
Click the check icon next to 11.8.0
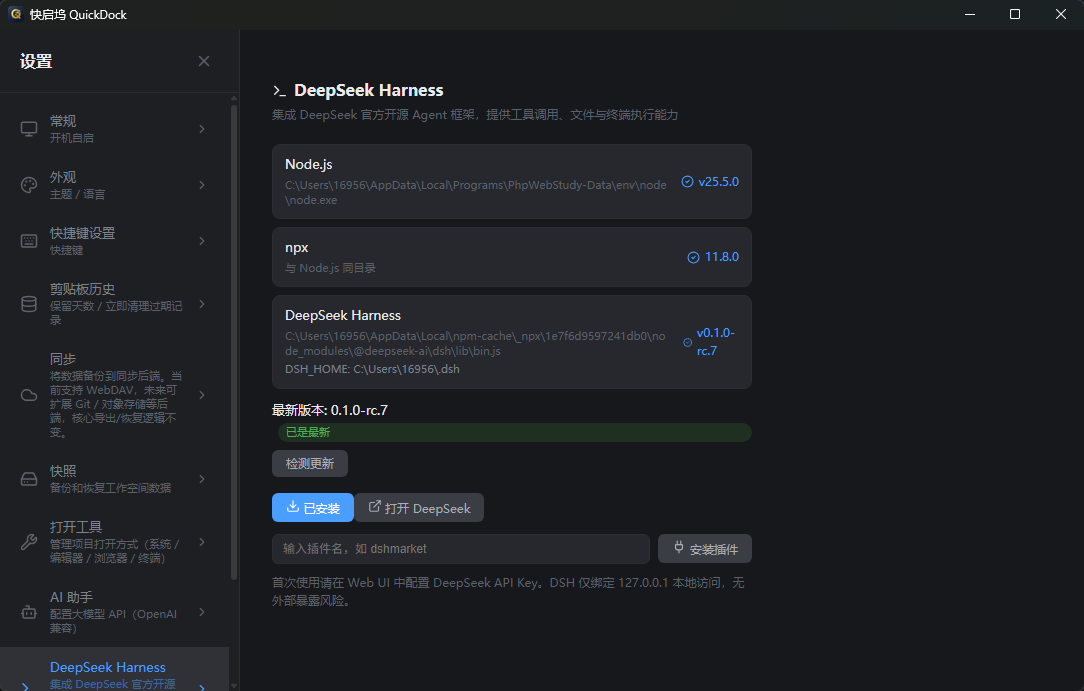coord(693,257)
